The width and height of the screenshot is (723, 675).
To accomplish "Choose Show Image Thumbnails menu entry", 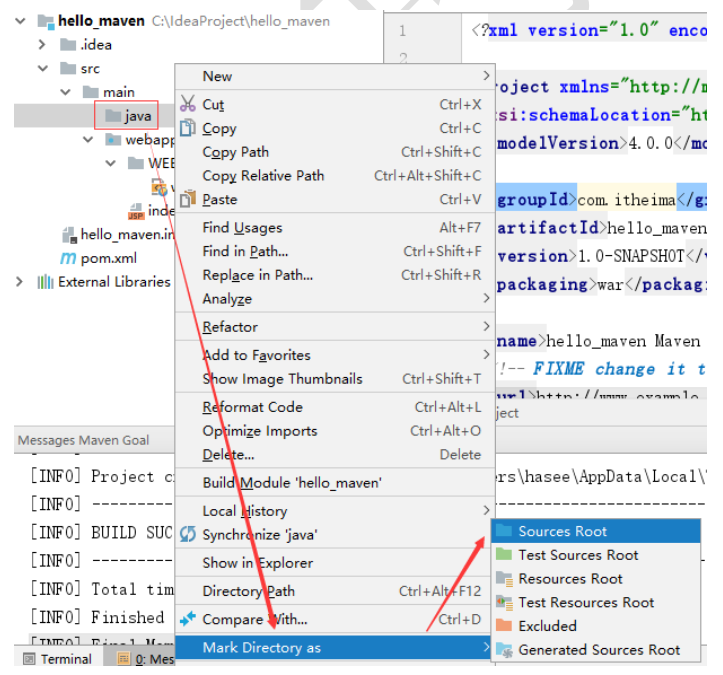I will pyautogui.click(x=335, y=379).
